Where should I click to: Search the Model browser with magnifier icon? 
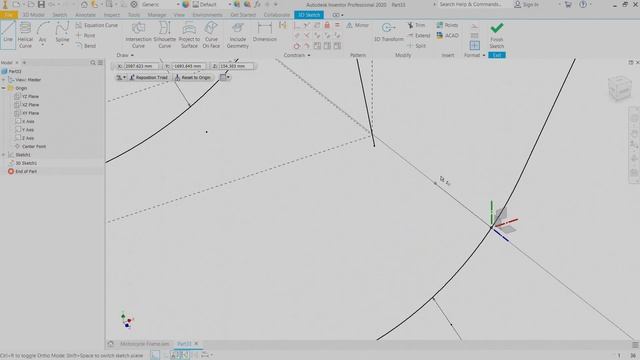tap(93, 62)
